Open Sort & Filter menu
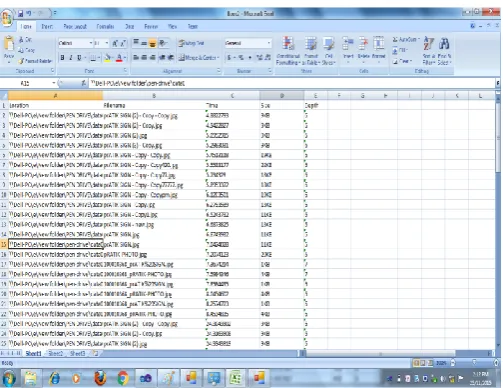This screenshot has height=388, width=503. [428, 51]
